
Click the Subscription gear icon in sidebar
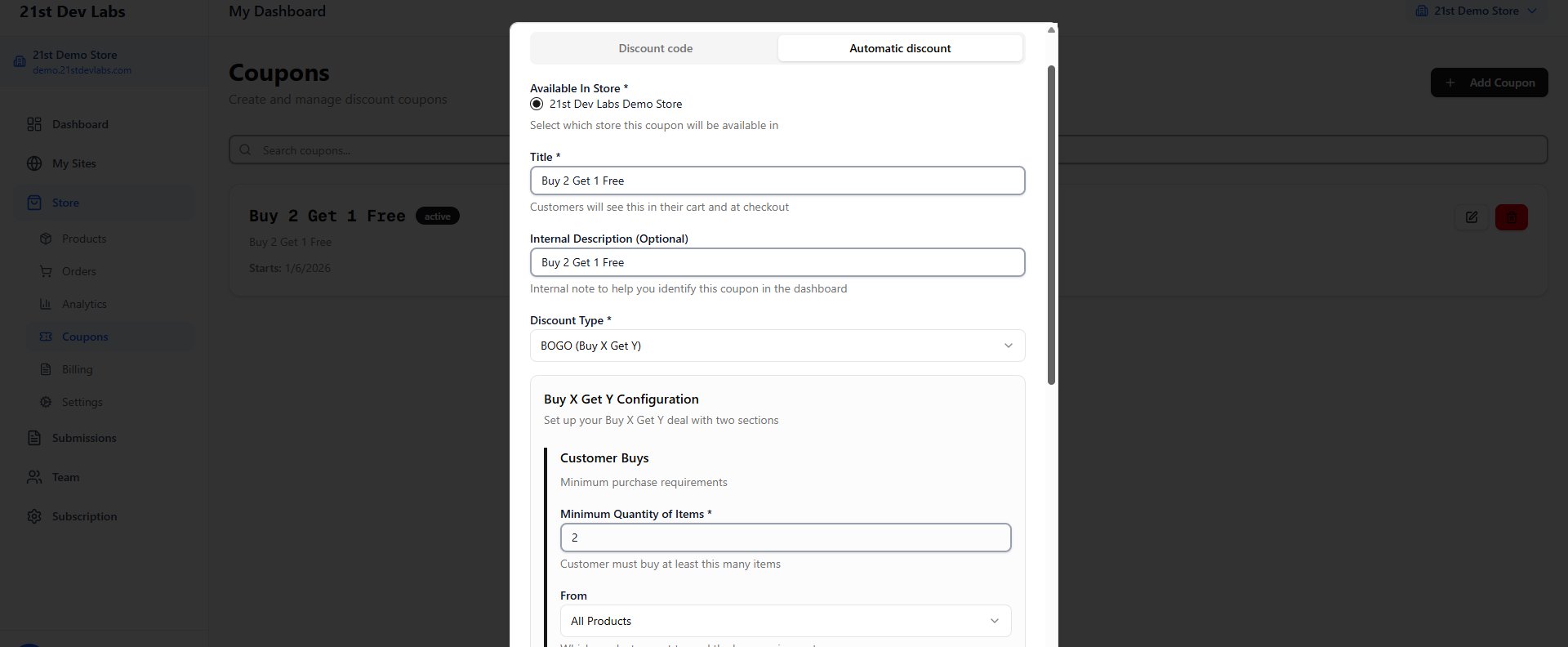click(34, 516)
